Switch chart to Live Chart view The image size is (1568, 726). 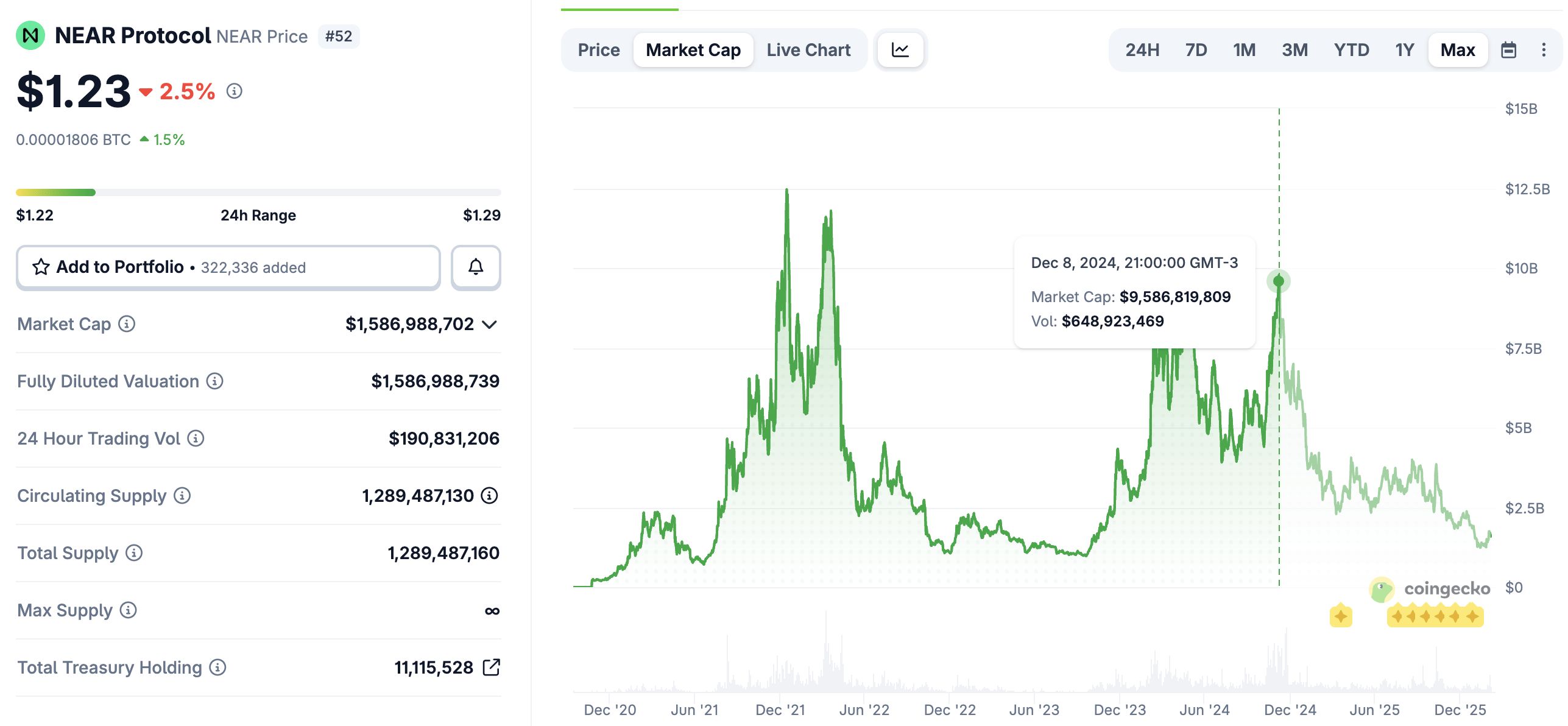pyautogui.click(x=808, y=50)
